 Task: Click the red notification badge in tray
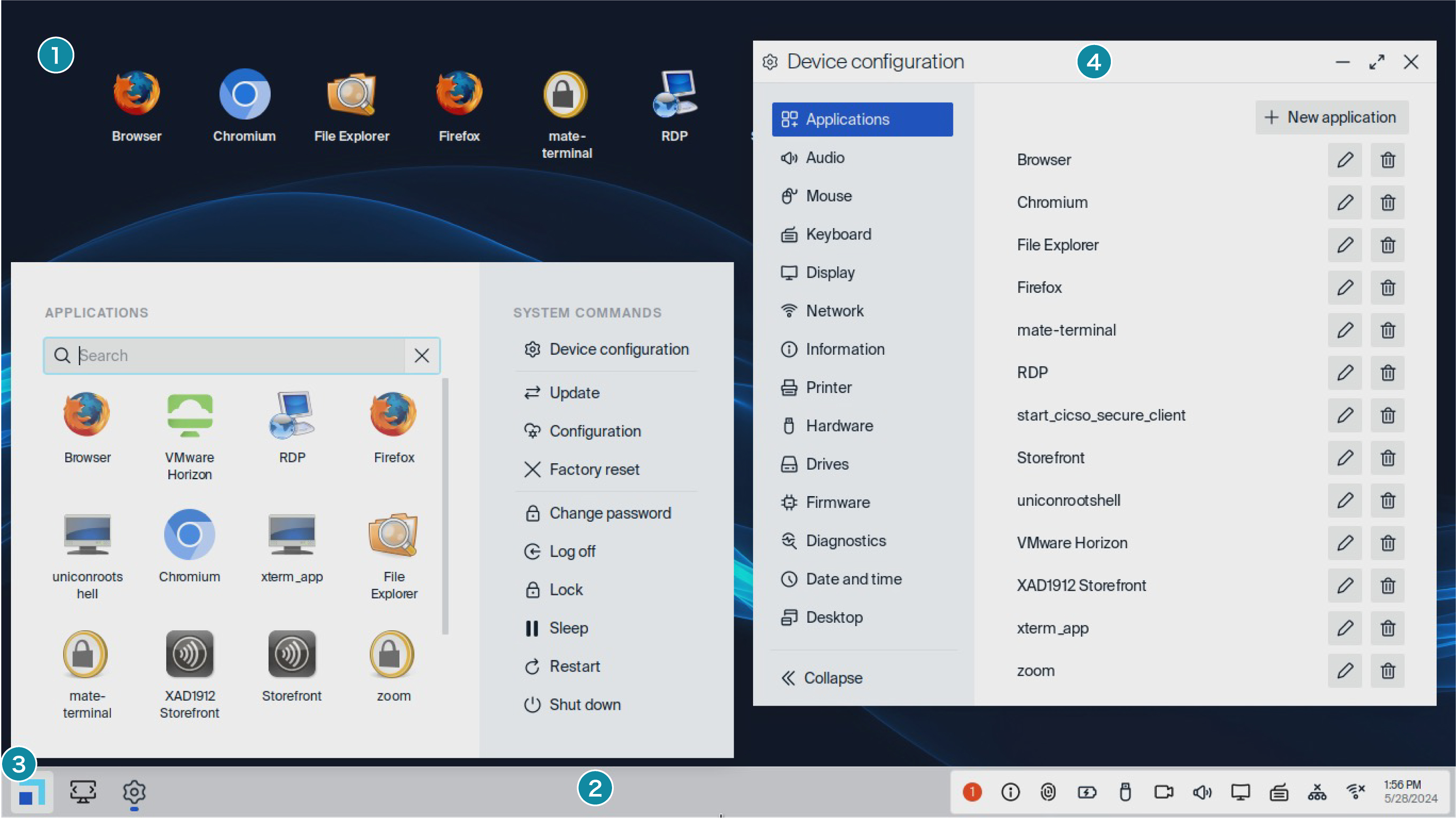[x=972, y=792]
